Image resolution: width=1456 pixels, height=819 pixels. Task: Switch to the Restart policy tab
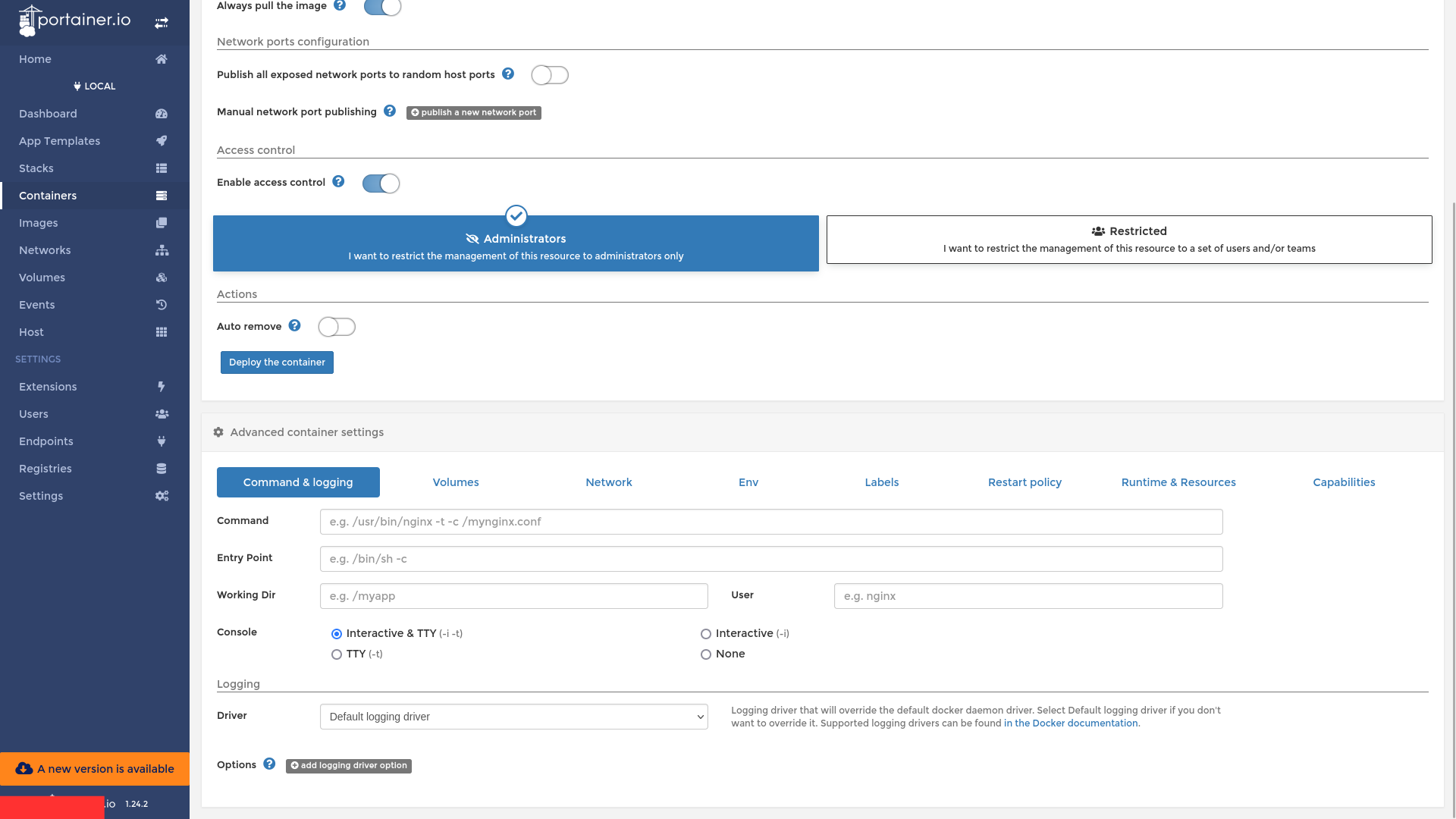[x=1025, y=482]
